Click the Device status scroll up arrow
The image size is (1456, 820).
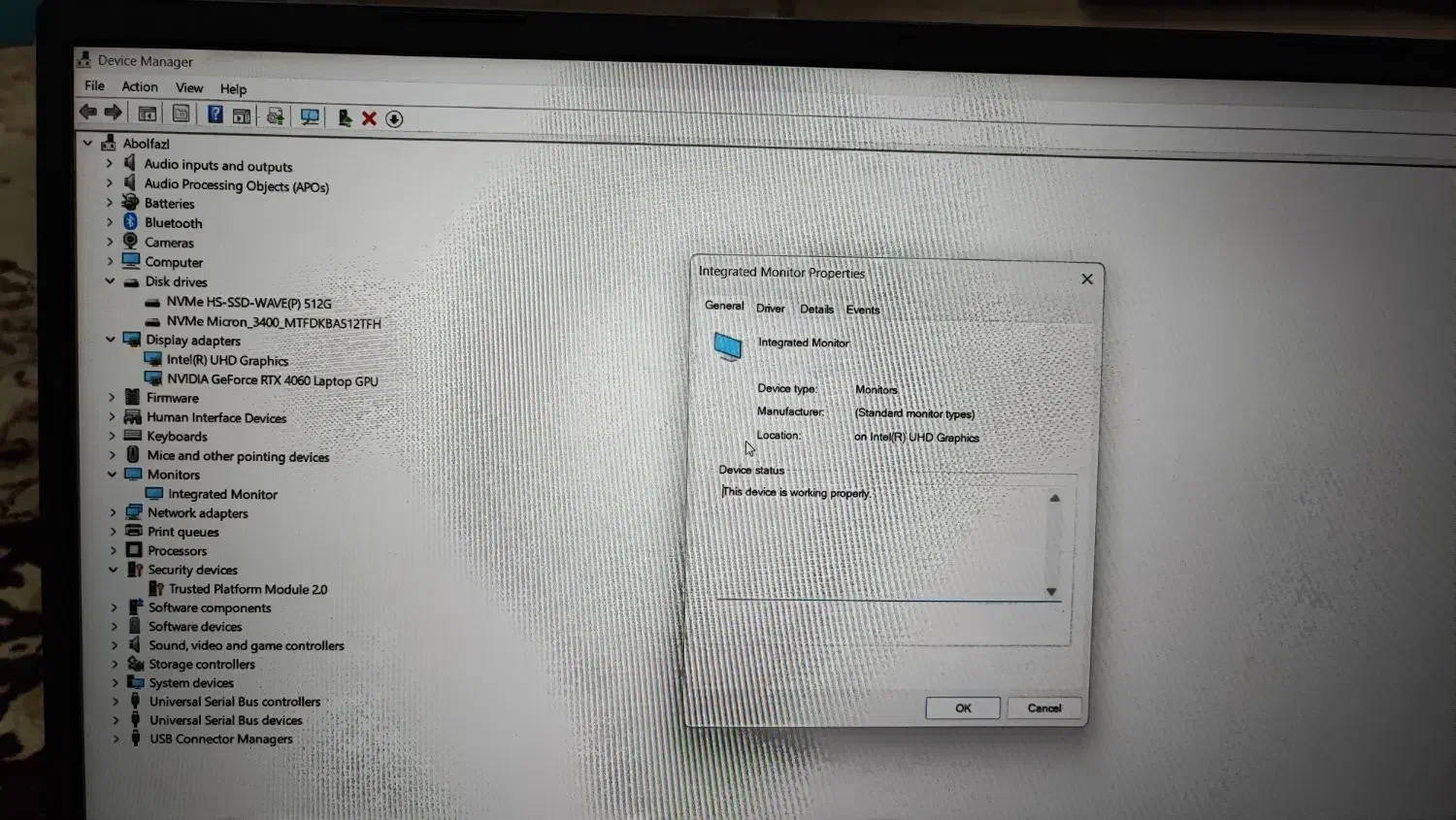tap(1054, 499)
